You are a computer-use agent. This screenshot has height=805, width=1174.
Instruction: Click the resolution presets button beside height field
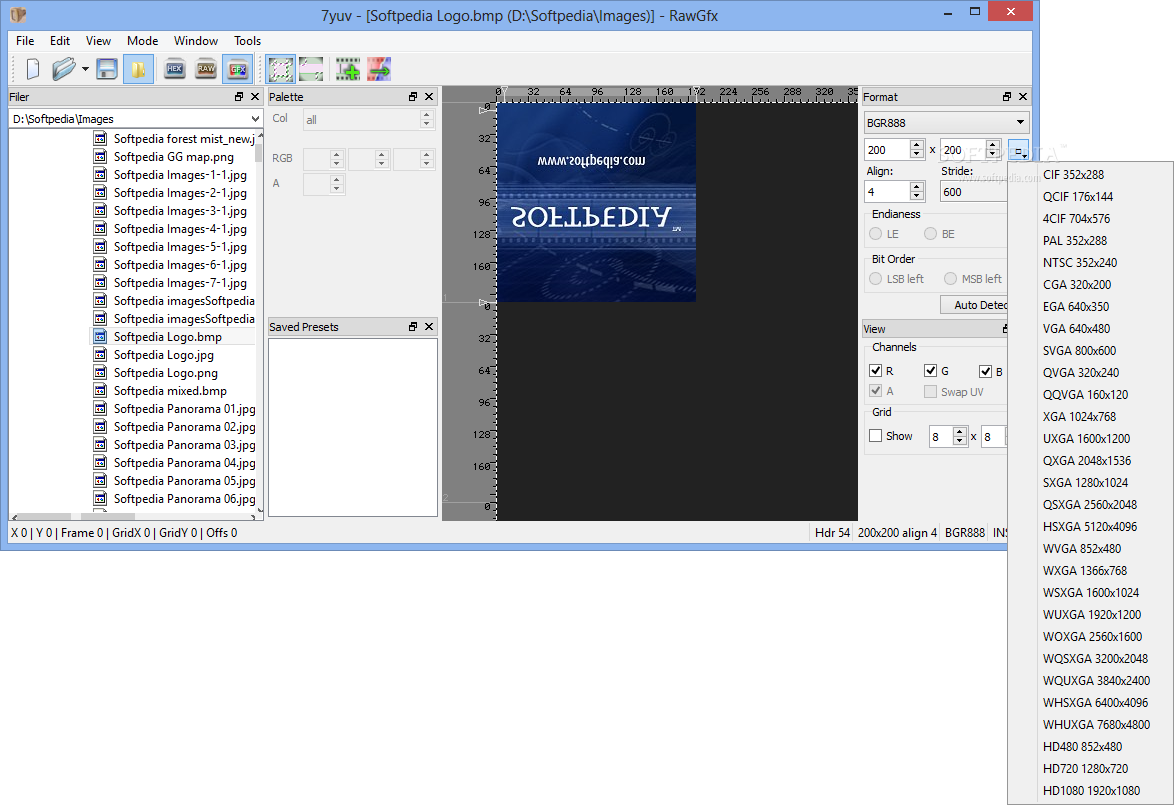tap(1018, 150)
